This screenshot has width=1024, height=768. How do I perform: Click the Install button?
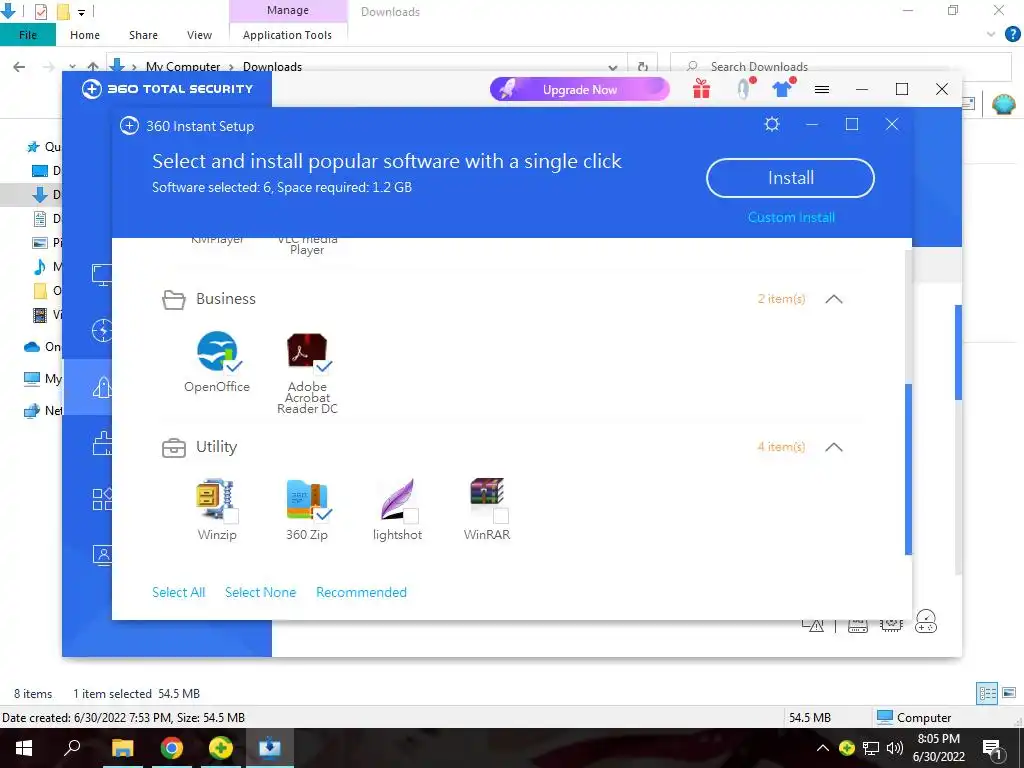(x=790, y=178)
